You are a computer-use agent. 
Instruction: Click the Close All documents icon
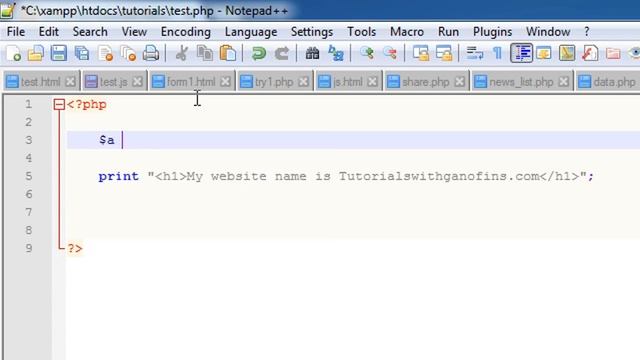[128, 53]
